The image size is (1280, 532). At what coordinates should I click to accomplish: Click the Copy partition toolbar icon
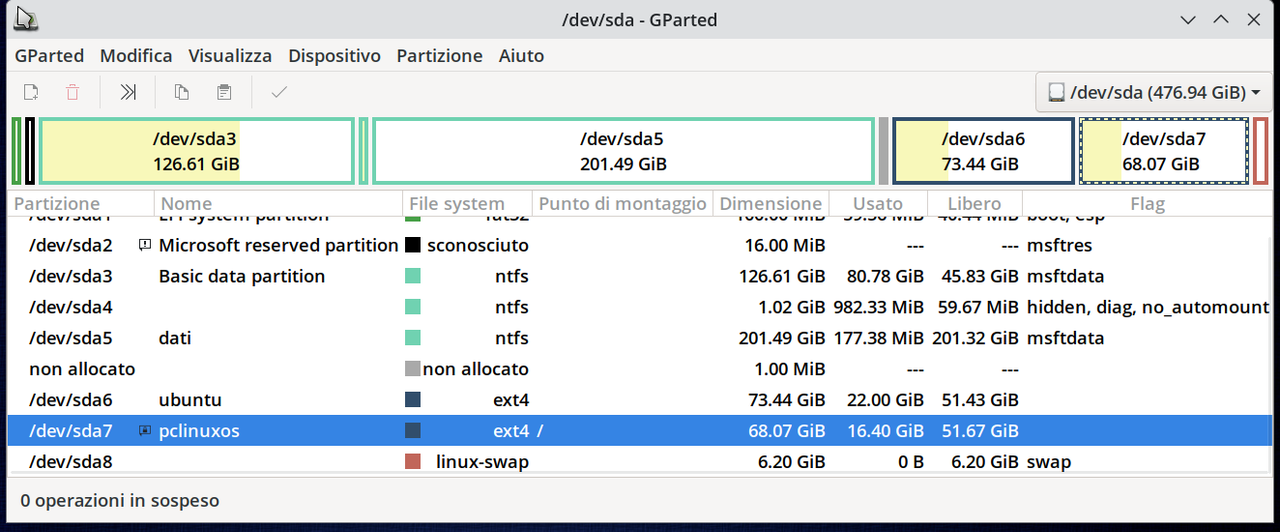(181, 93)
